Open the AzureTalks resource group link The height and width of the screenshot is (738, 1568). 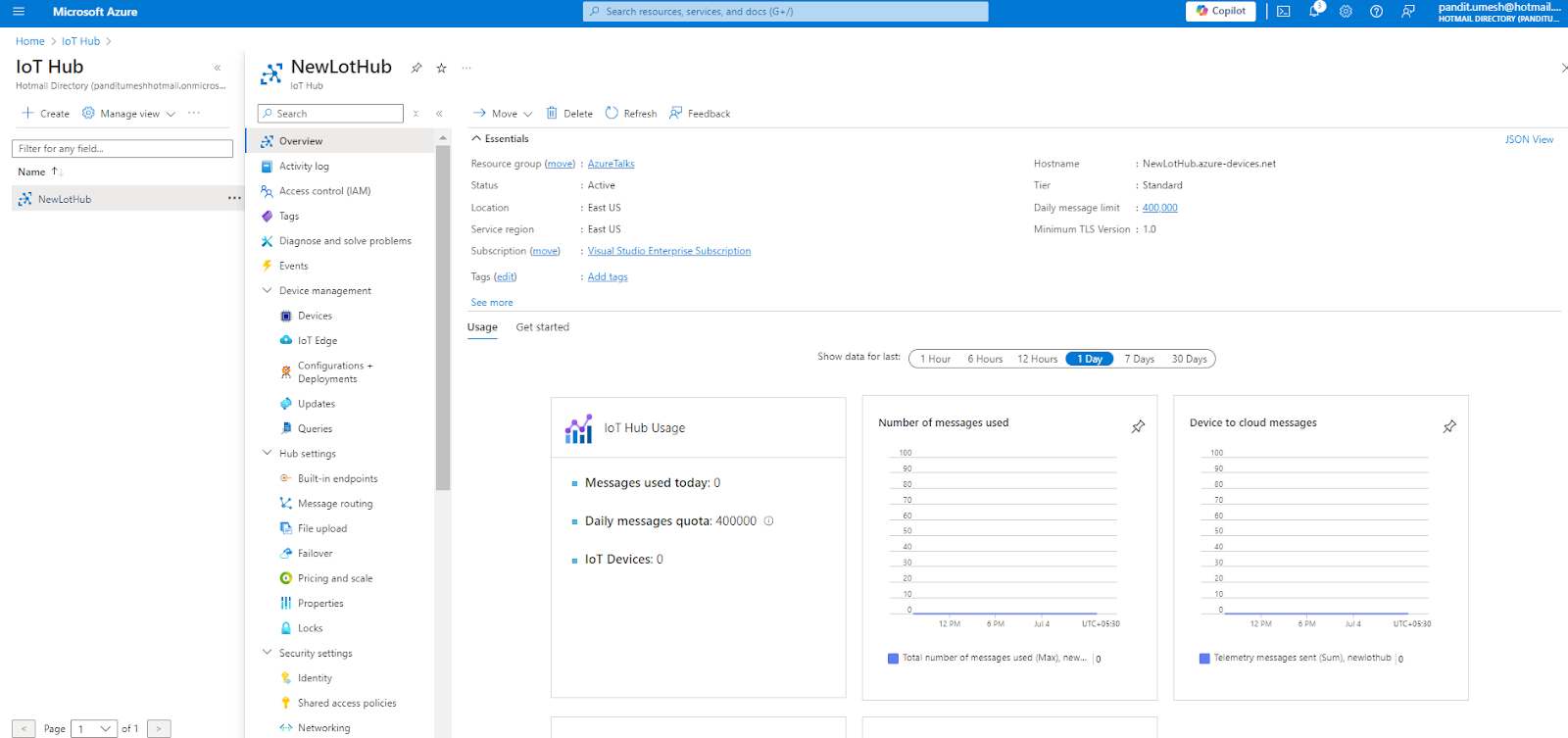611,164
